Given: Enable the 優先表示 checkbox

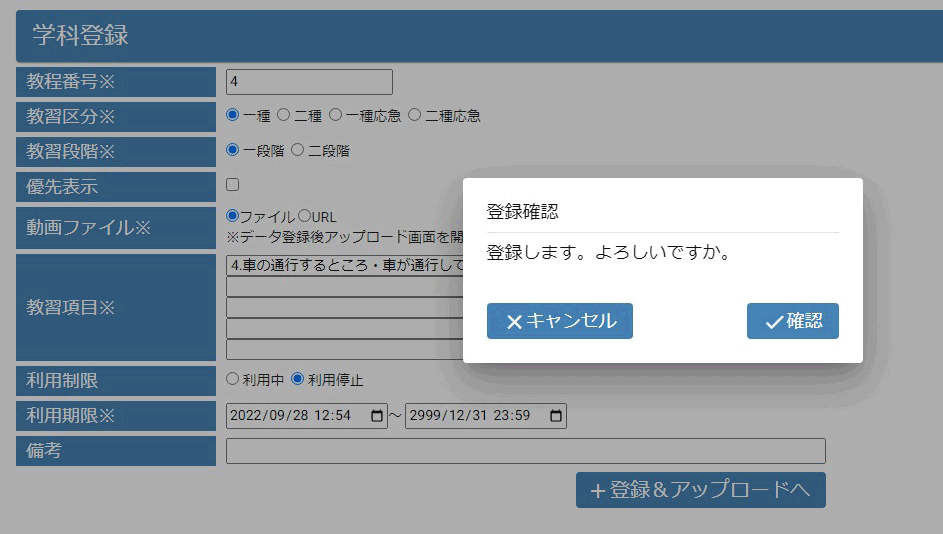Looking at the screenshot, I should coord(233,185).
